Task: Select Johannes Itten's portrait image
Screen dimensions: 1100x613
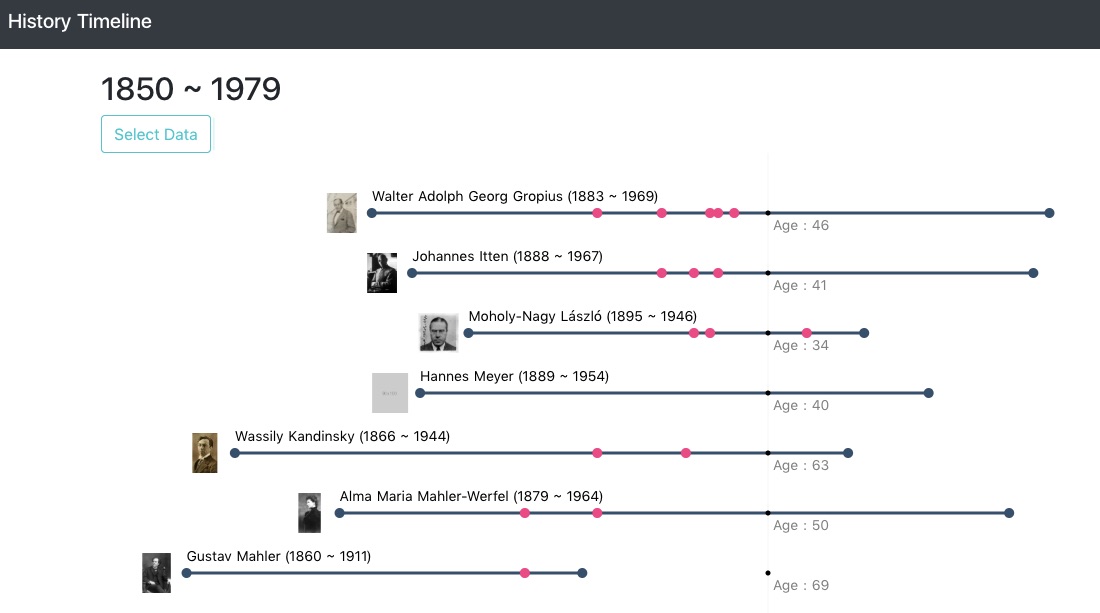Action: (x=381, y=272)
